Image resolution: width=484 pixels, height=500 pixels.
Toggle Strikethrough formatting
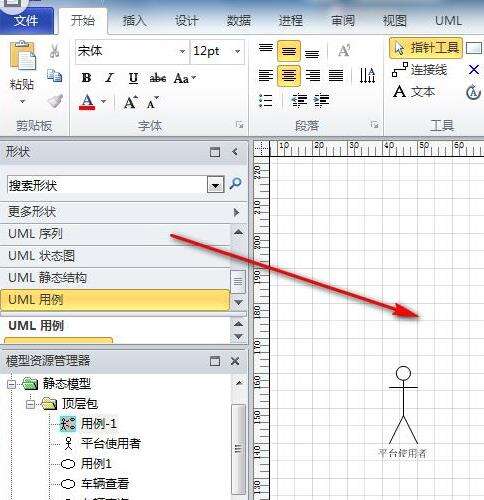158,78
